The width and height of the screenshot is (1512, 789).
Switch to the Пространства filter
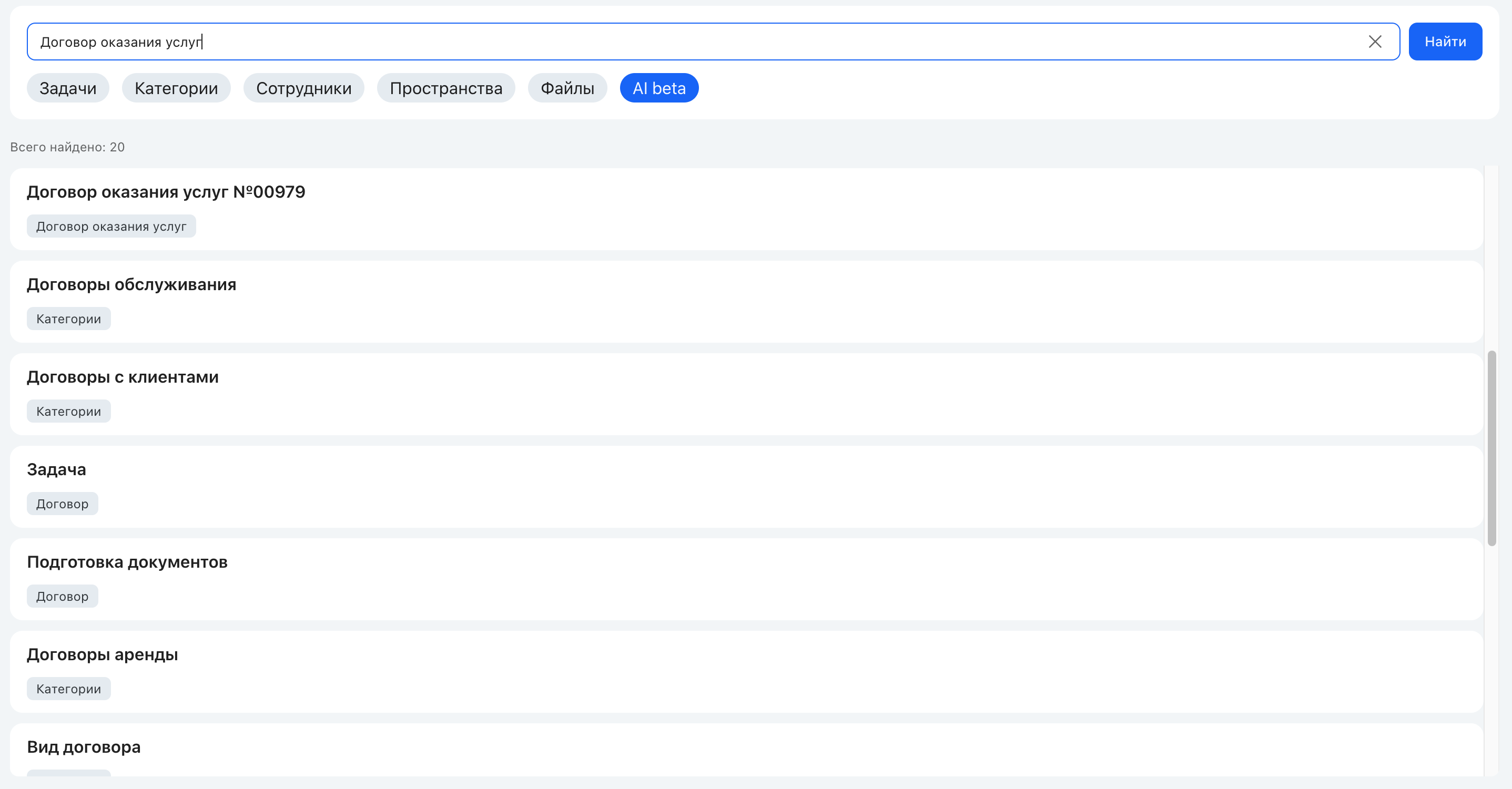pyautogui.click(x=446, y=88)
